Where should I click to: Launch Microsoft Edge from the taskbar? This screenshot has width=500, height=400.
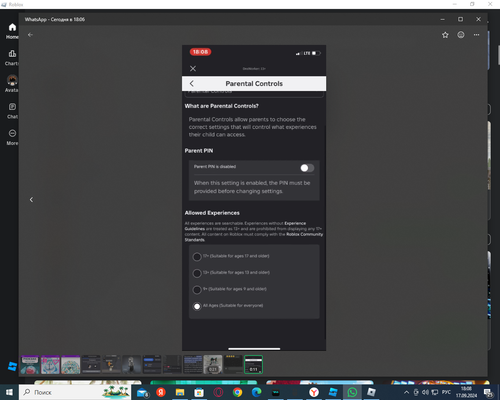pyautogui.click(x=256, y=392)
